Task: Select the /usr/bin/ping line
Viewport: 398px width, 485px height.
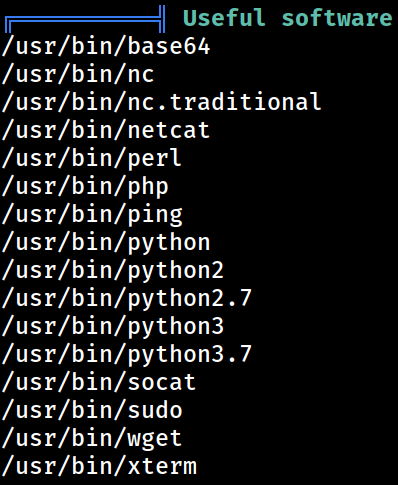Action: [x=92, y=215]
